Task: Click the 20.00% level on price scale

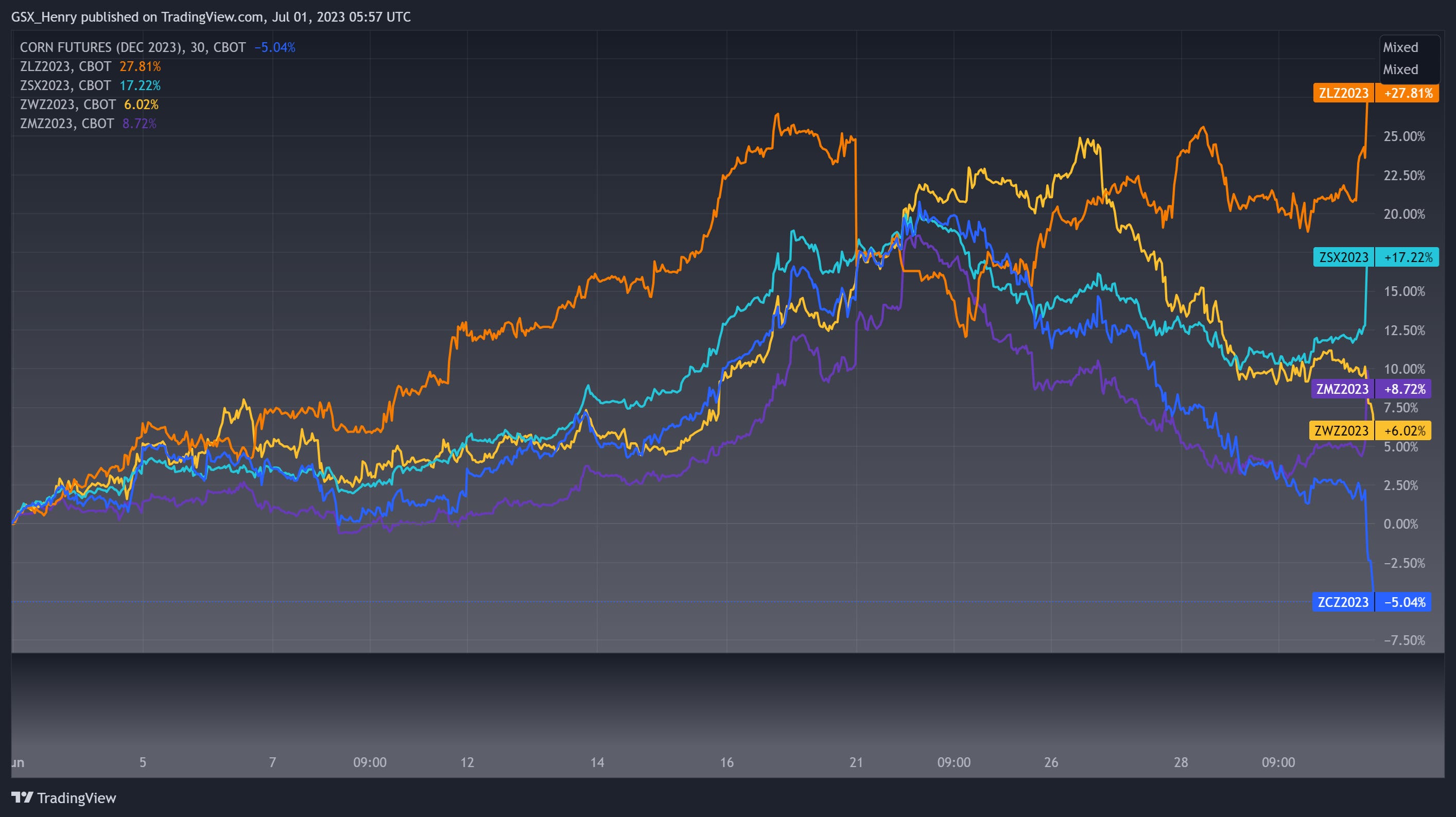Action: click(1404, 214)
